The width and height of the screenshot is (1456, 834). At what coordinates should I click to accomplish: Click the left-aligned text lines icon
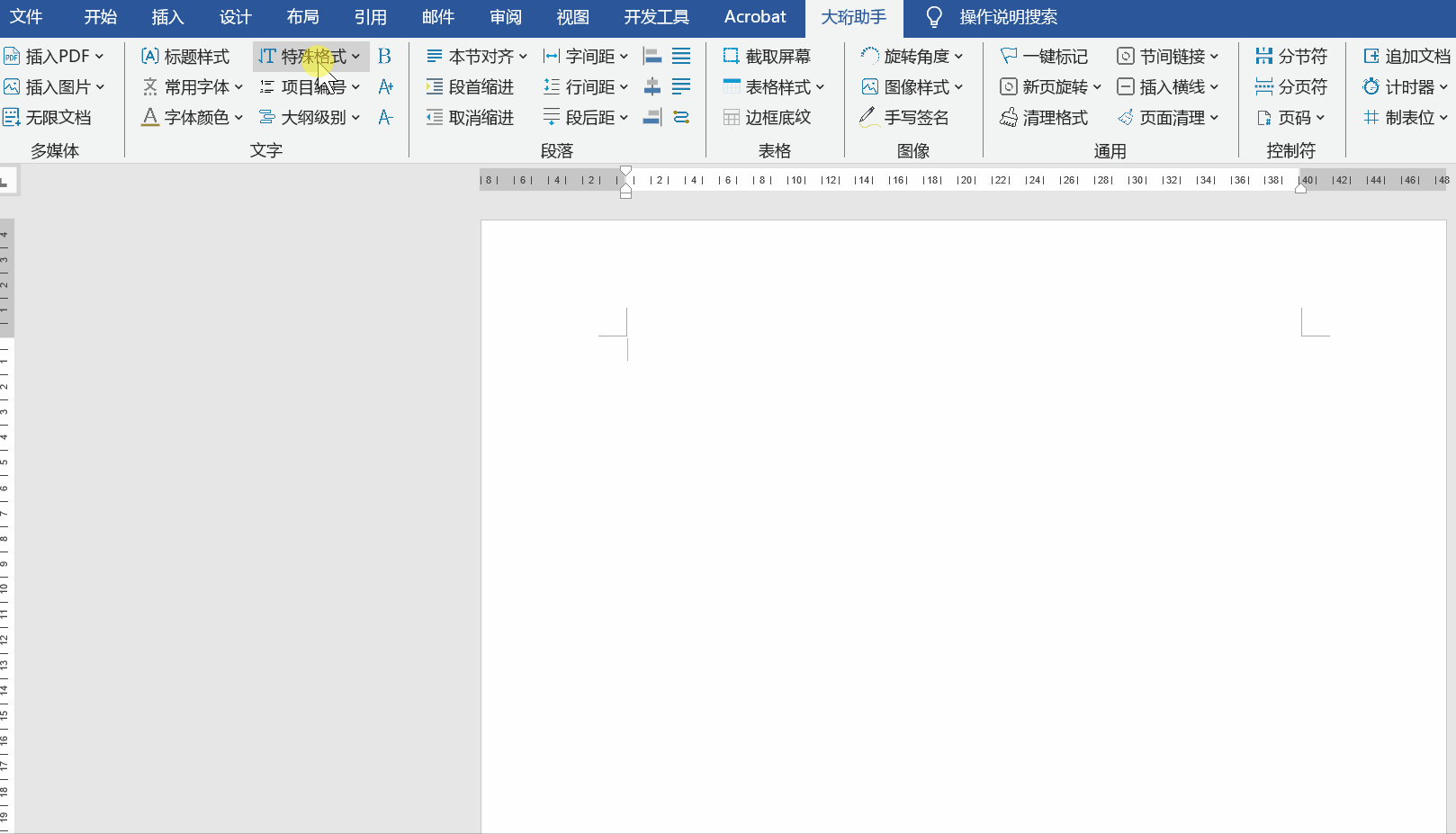[682, 87]
